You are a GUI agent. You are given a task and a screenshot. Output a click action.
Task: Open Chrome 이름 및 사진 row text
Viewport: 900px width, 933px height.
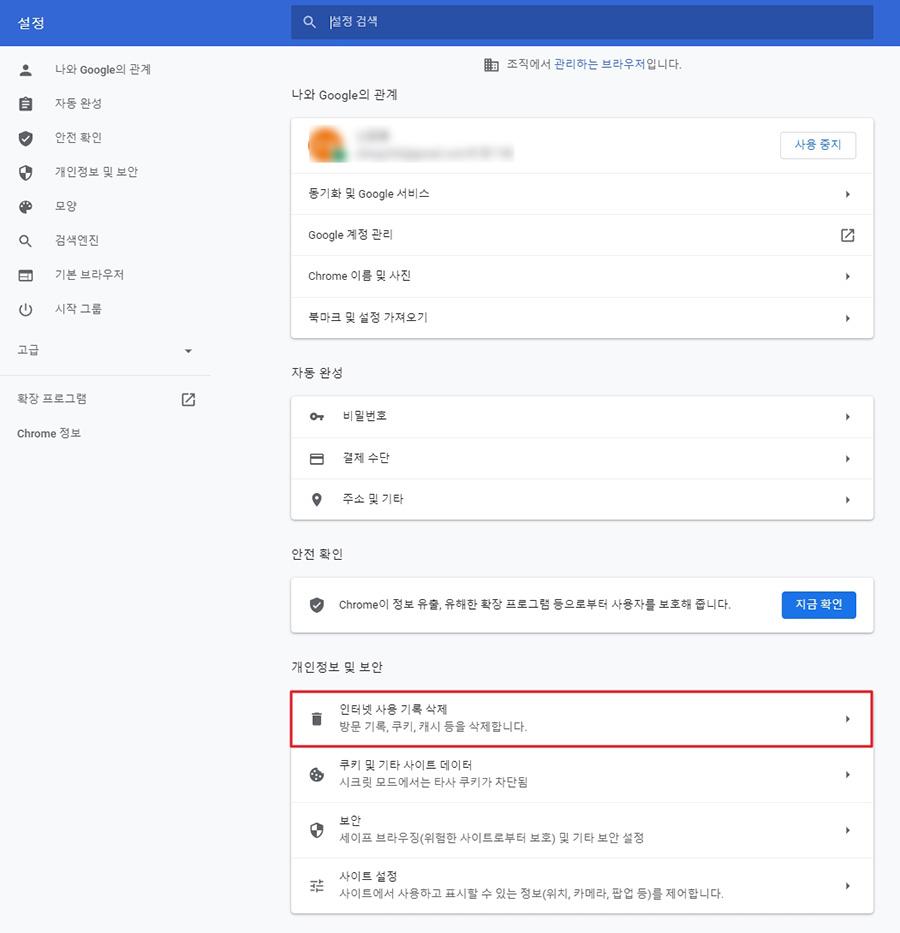[359, 276]
